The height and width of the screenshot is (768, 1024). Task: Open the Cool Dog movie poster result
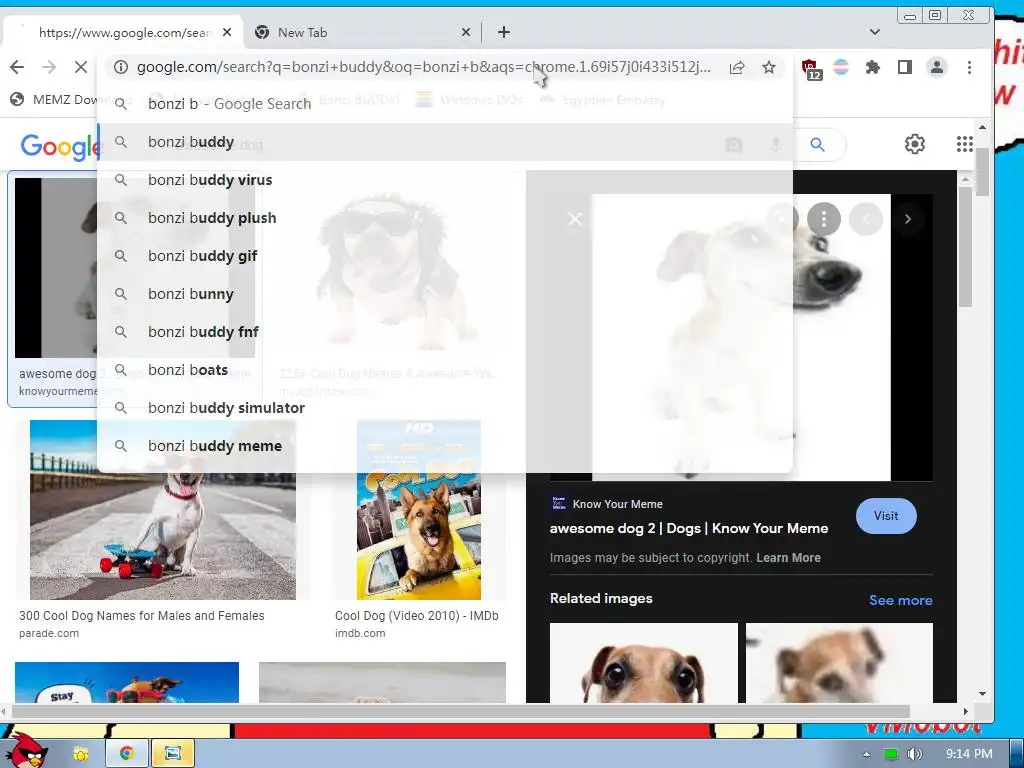(x=419, y=509)
